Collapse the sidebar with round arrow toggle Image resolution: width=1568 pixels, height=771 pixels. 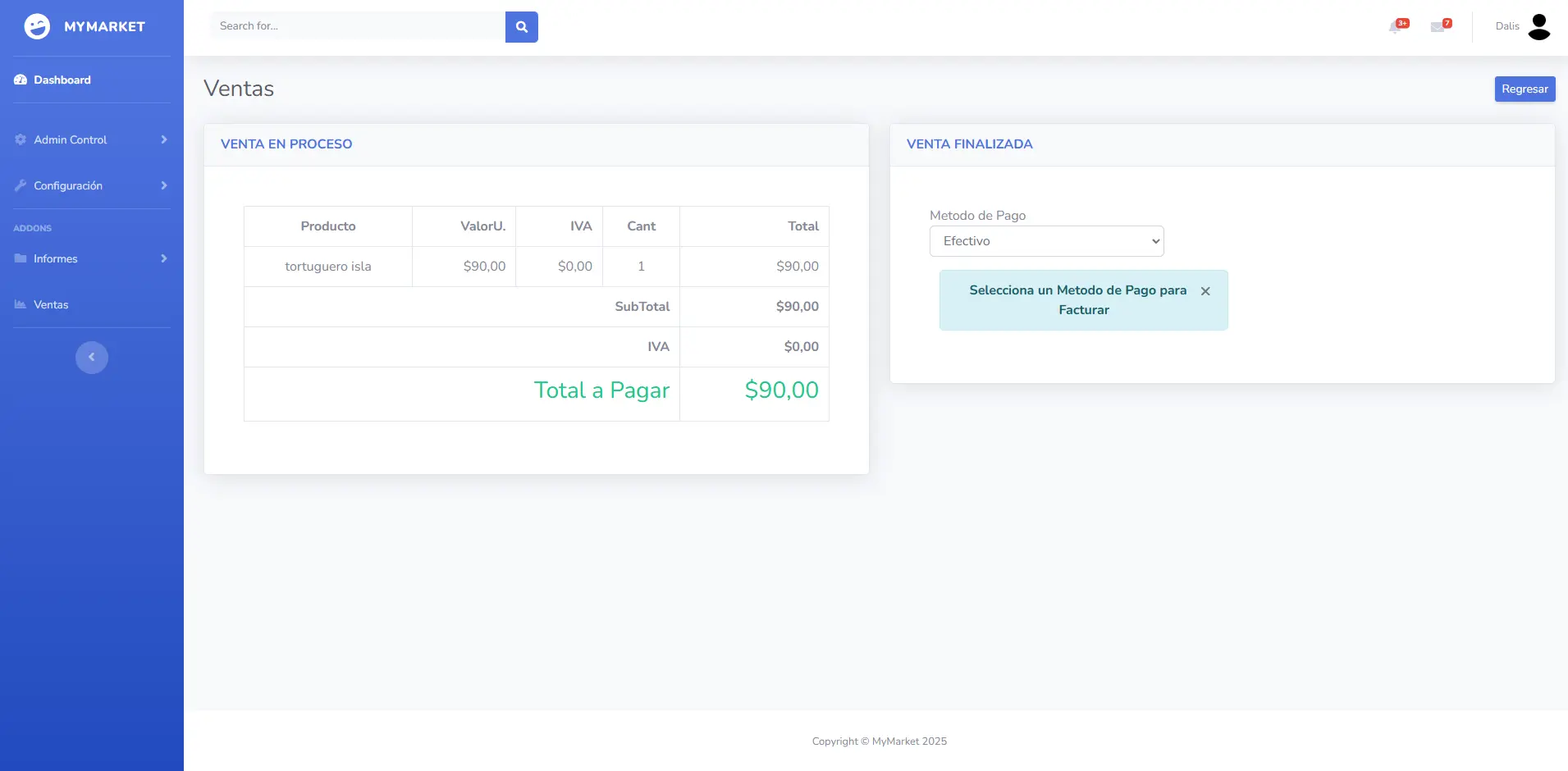click(x=92, y=358)
